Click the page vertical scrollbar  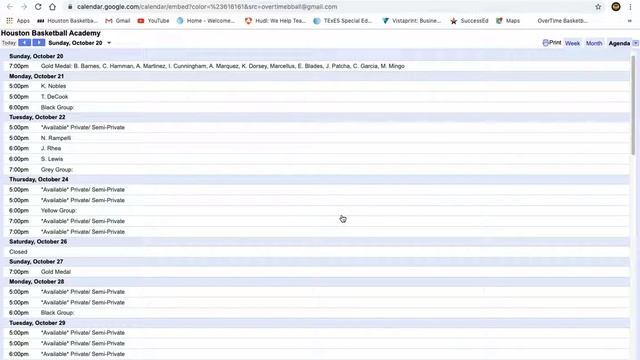[x=633, y=105]
